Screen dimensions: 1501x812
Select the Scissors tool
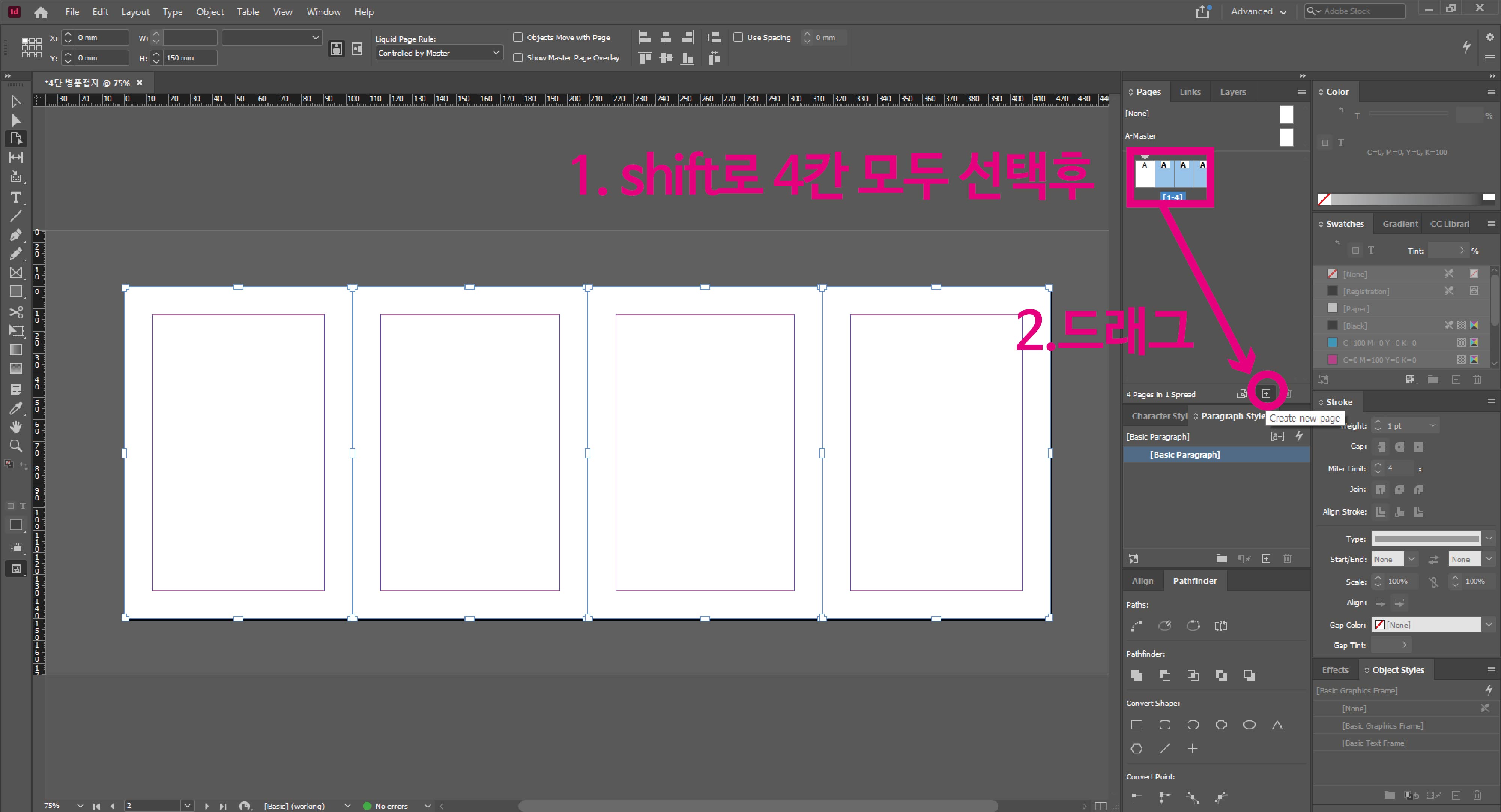pos(16,312)
